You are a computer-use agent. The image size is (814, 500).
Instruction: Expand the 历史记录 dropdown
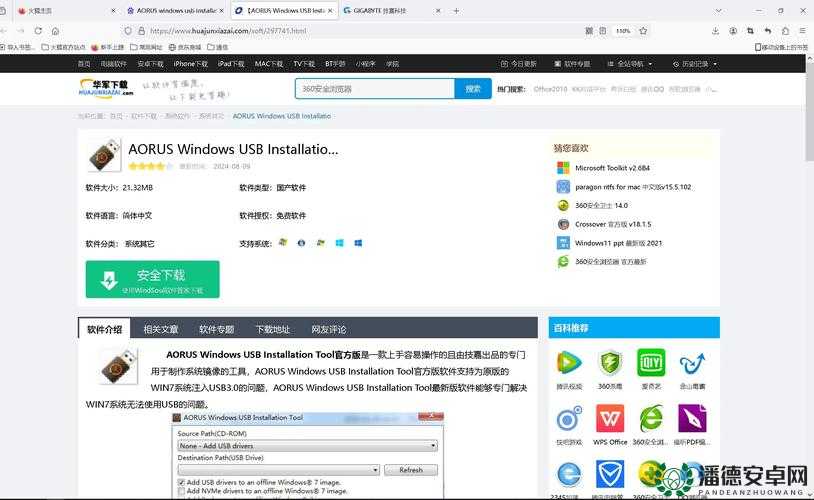pyautogui.click(x=695, y=64)
